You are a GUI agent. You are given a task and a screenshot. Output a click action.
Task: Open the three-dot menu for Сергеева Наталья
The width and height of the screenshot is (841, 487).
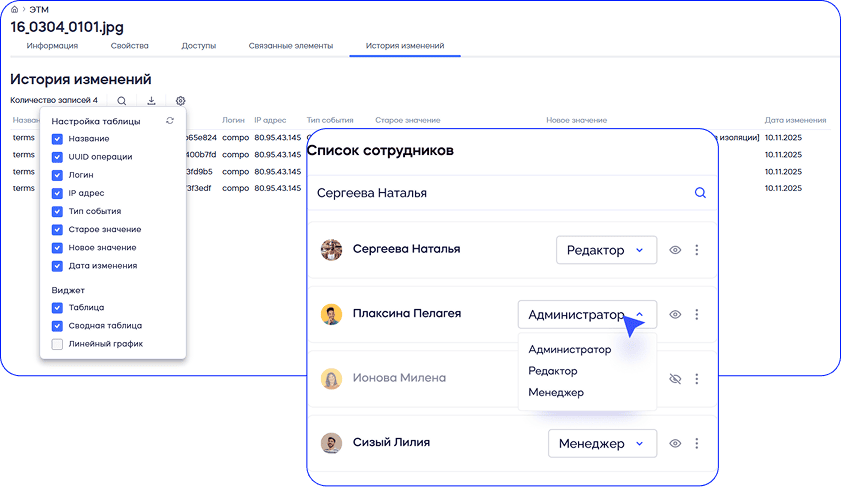click(x=697, y=250)
